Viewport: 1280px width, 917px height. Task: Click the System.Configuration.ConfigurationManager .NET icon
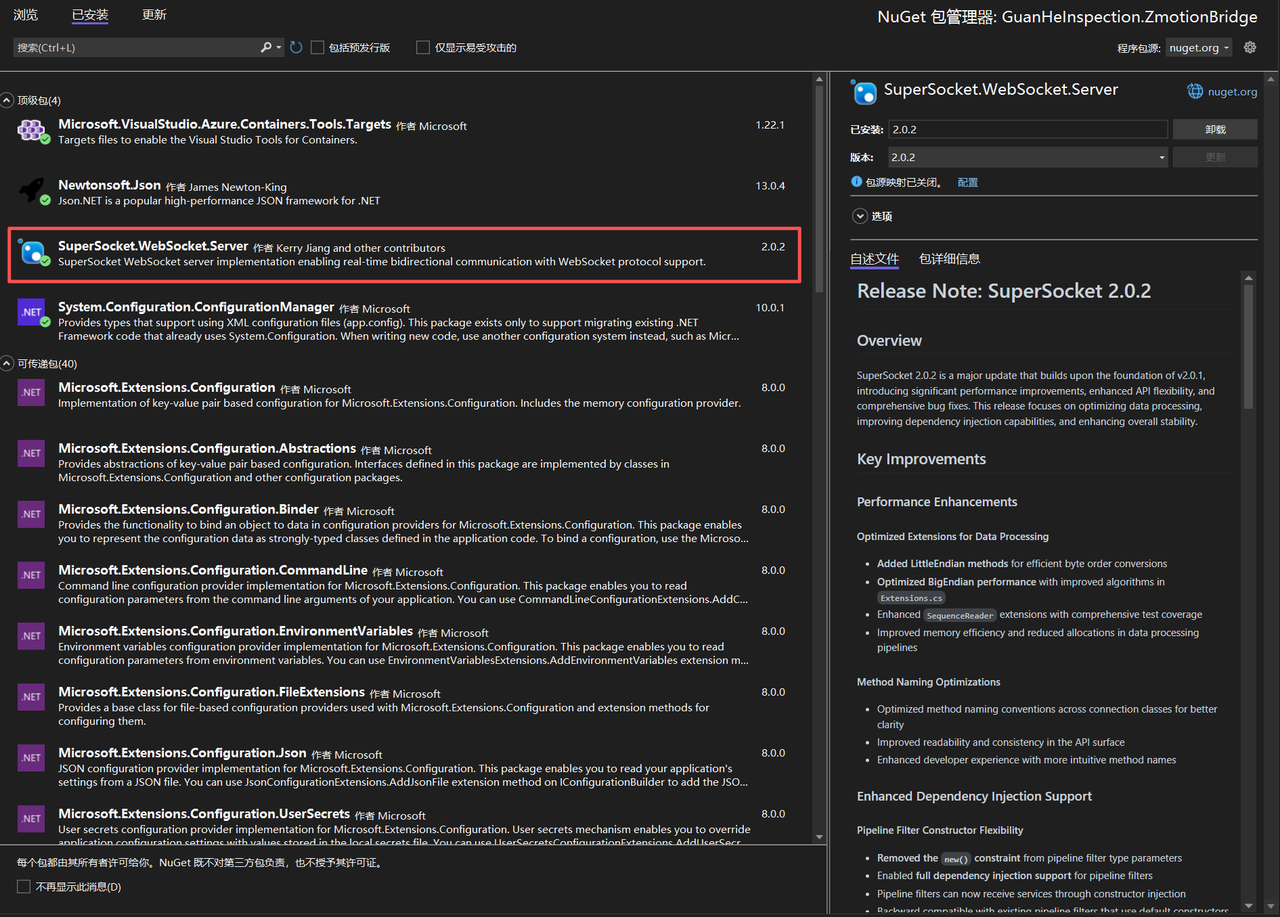pos(32,312)
